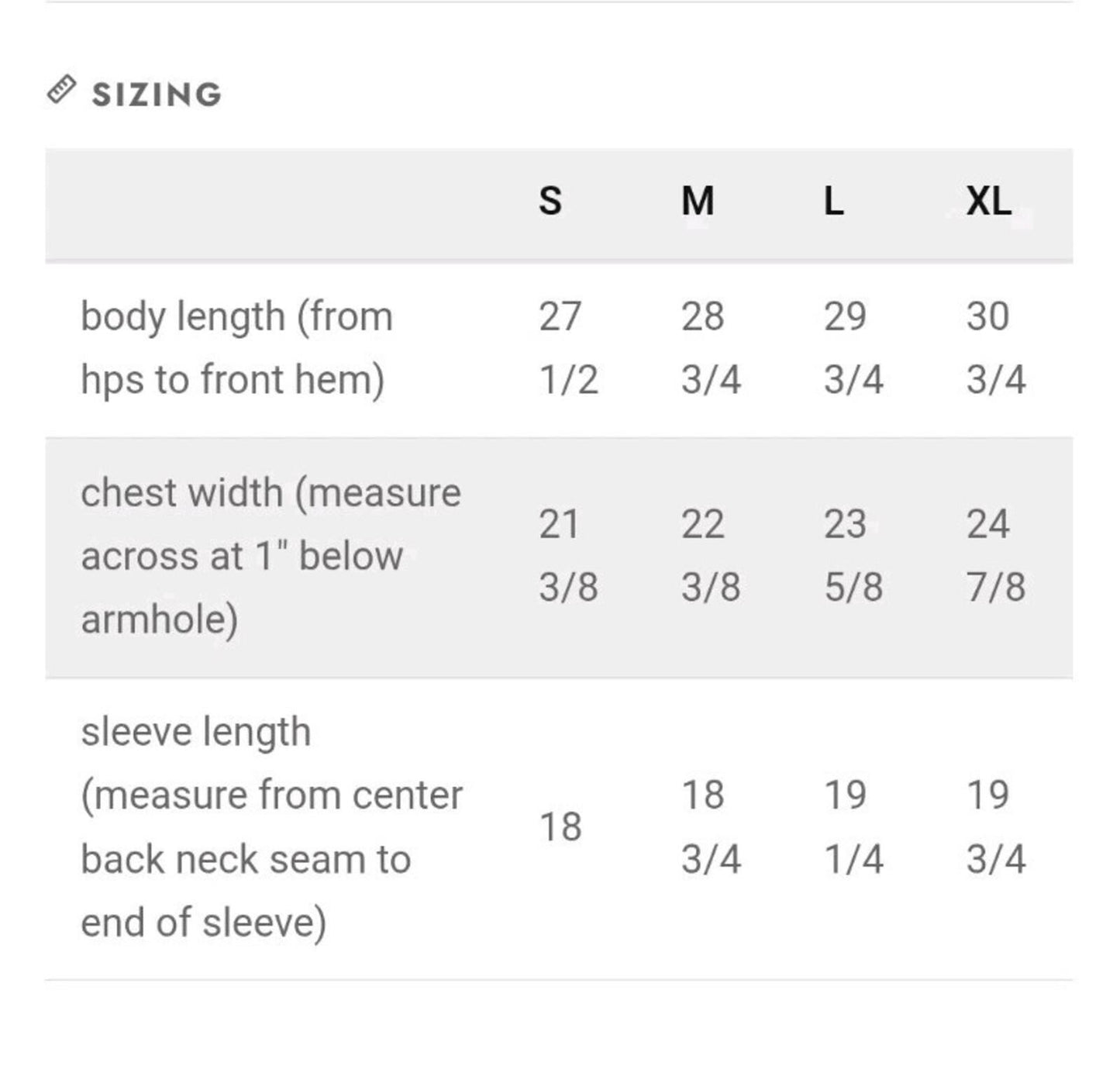This screenshot has width=1120, height=1073.
Task: Select the S size column header
Action: click(550, 201)
